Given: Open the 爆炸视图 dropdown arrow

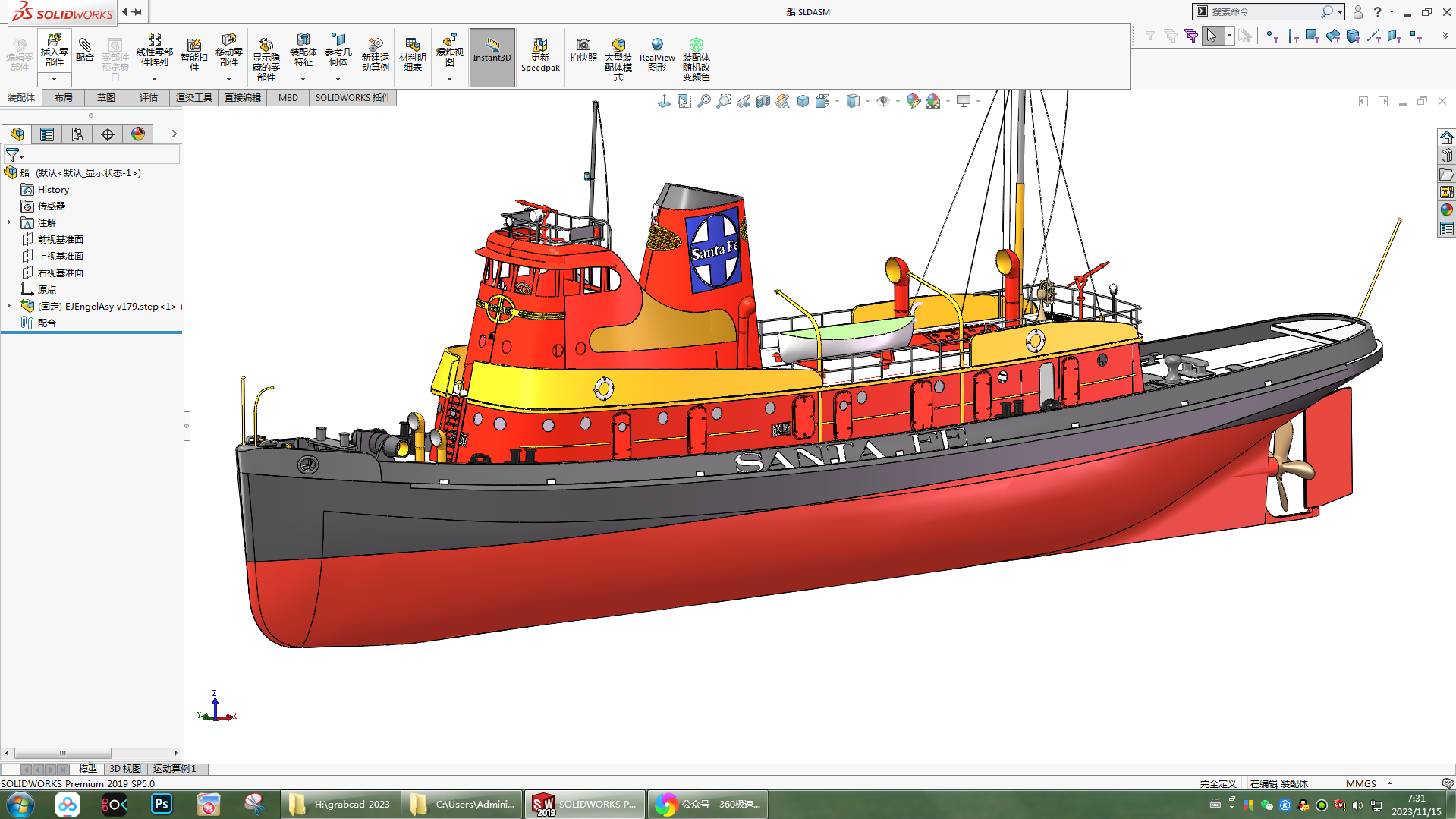Looking at the screenshot, I should [450, 79].
